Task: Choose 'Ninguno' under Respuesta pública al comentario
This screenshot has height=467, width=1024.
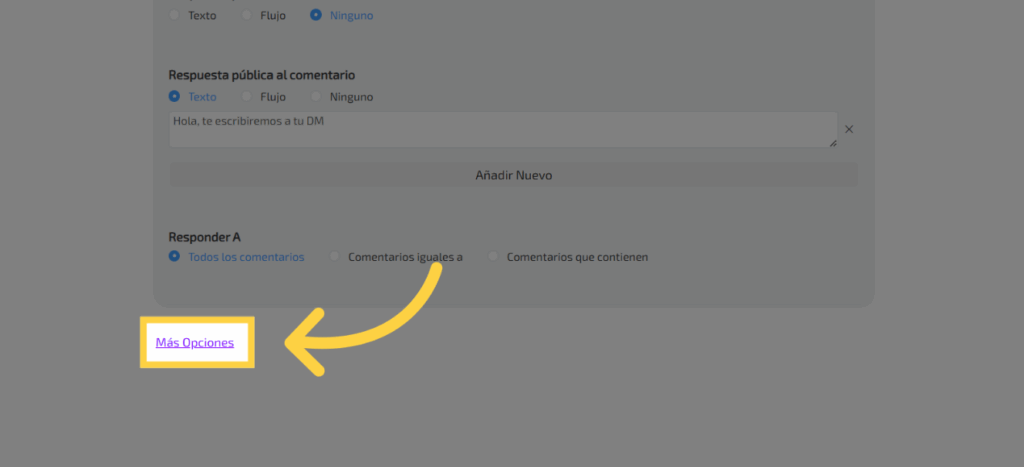Action: (x=317, y=97)
